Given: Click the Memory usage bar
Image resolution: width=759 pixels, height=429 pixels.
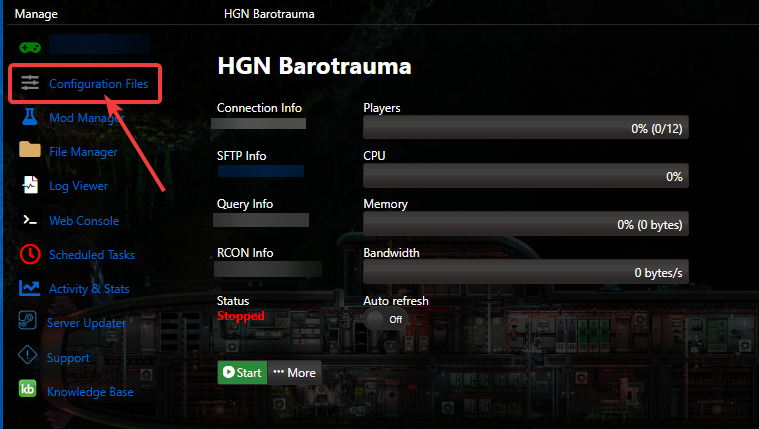Looking at the screenshot, I should point(526,224).
